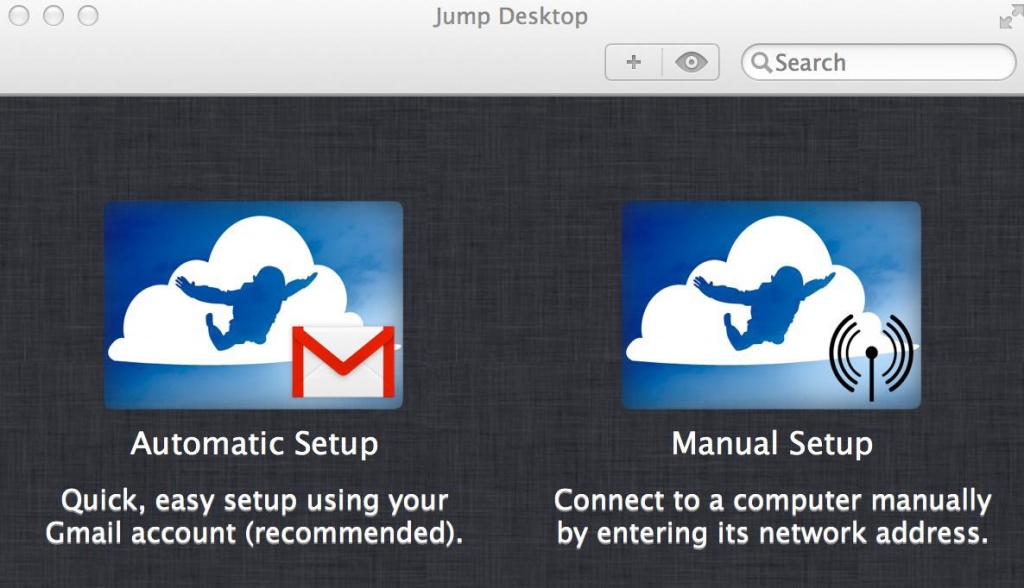The height and width of the screenshot is (588, 1024).
Task: Click the plus button to add a computer
Action: pyautogui.click(x=633, y=62)
